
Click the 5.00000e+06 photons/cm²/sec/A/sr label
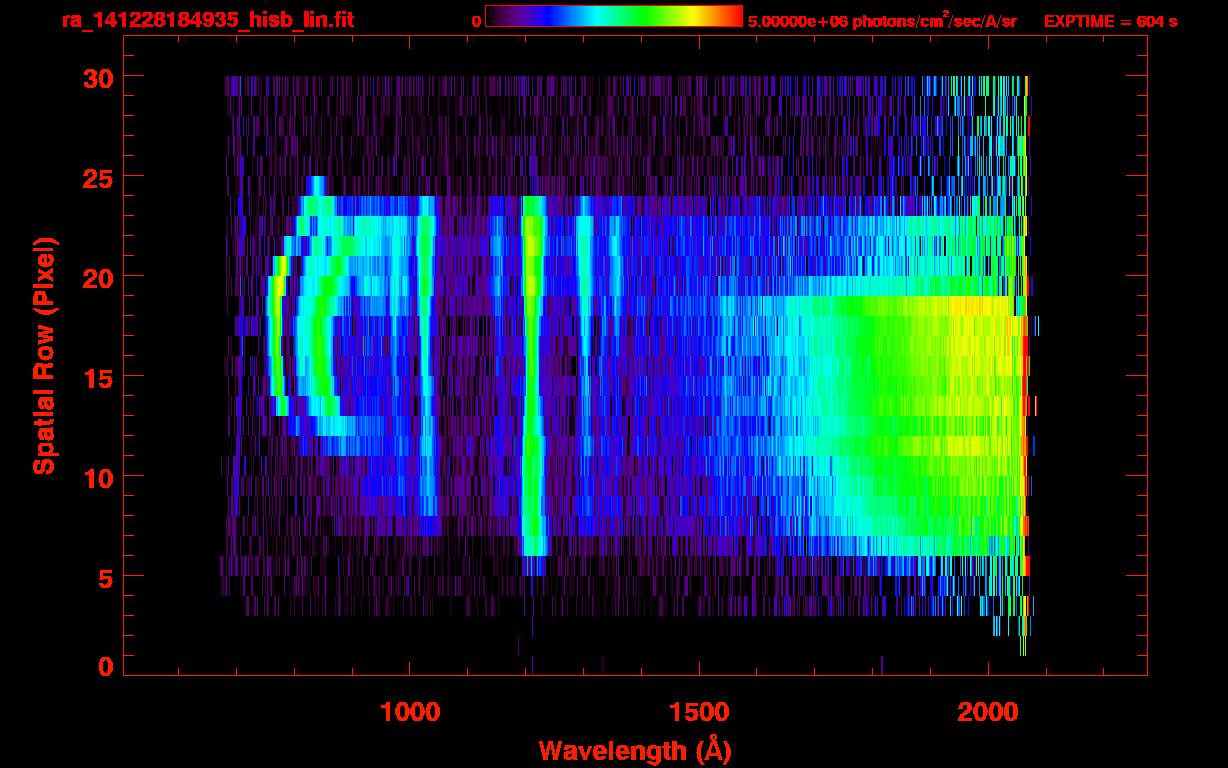click(882, 20)
